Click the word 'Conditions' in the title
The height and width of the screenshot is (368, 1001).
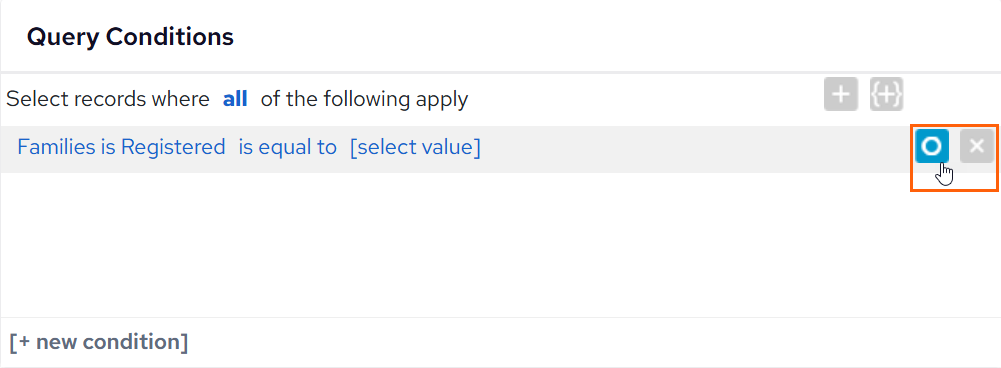tap(170, 37)
